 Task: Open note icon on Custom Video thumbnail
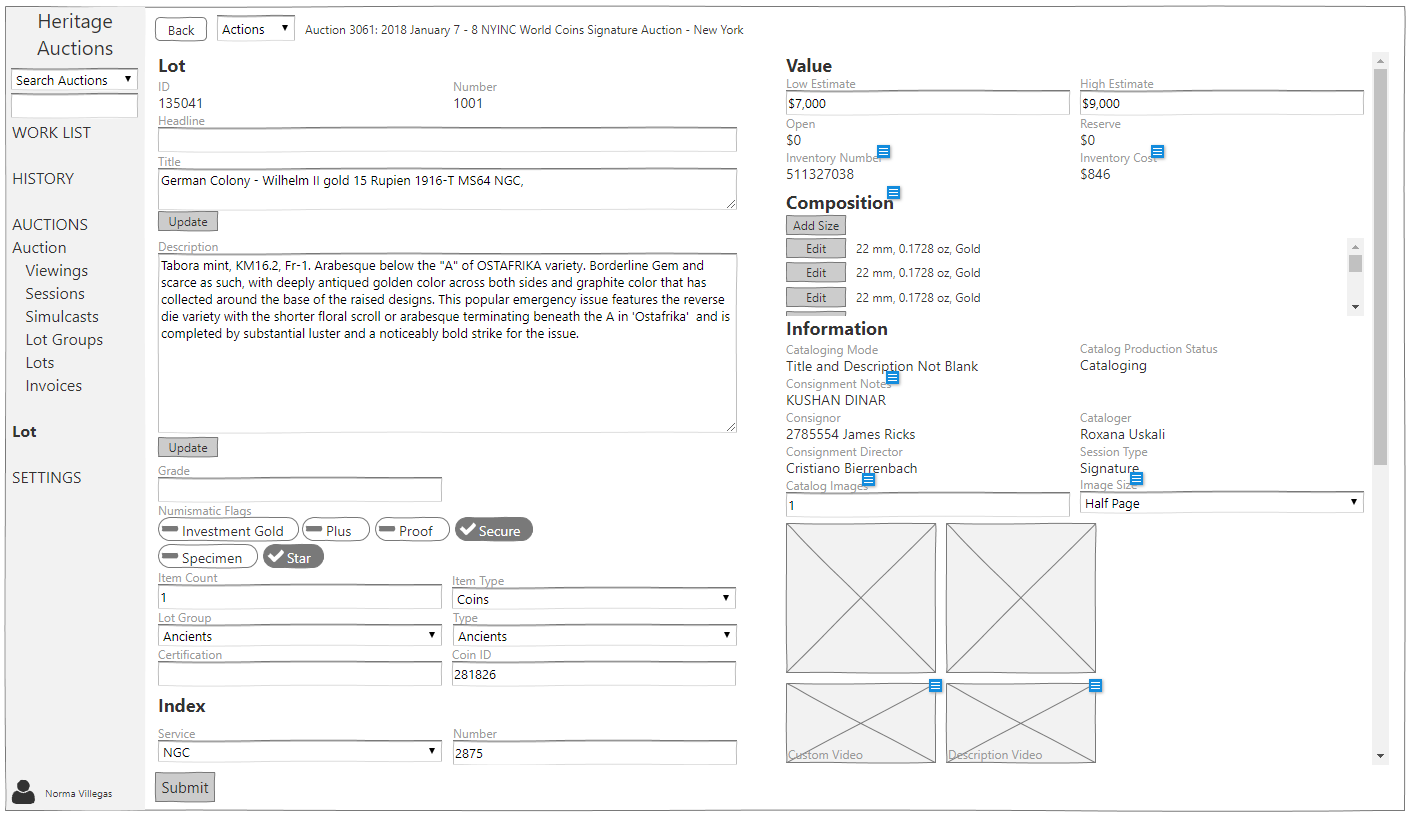935,685
